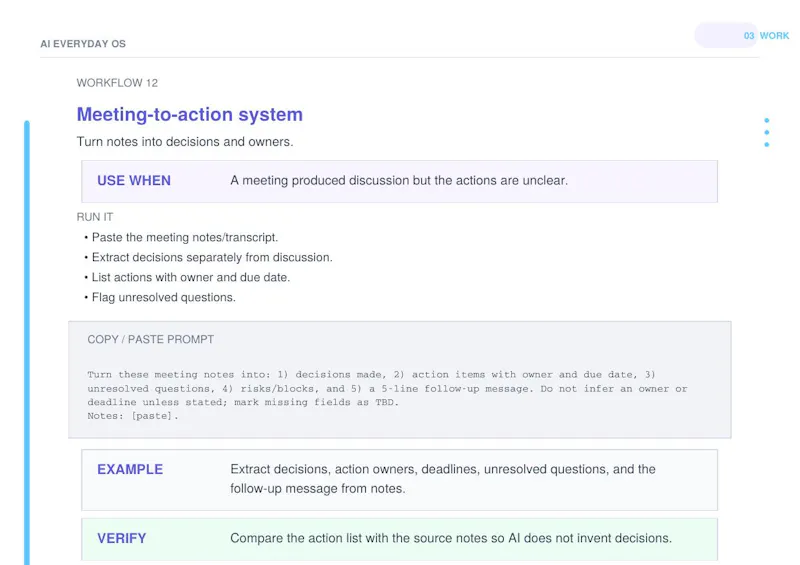The height and width of the screenshot is (565, 800).
Task: Click "Flag unresolved questions." bullet
Action: point(163,297)
